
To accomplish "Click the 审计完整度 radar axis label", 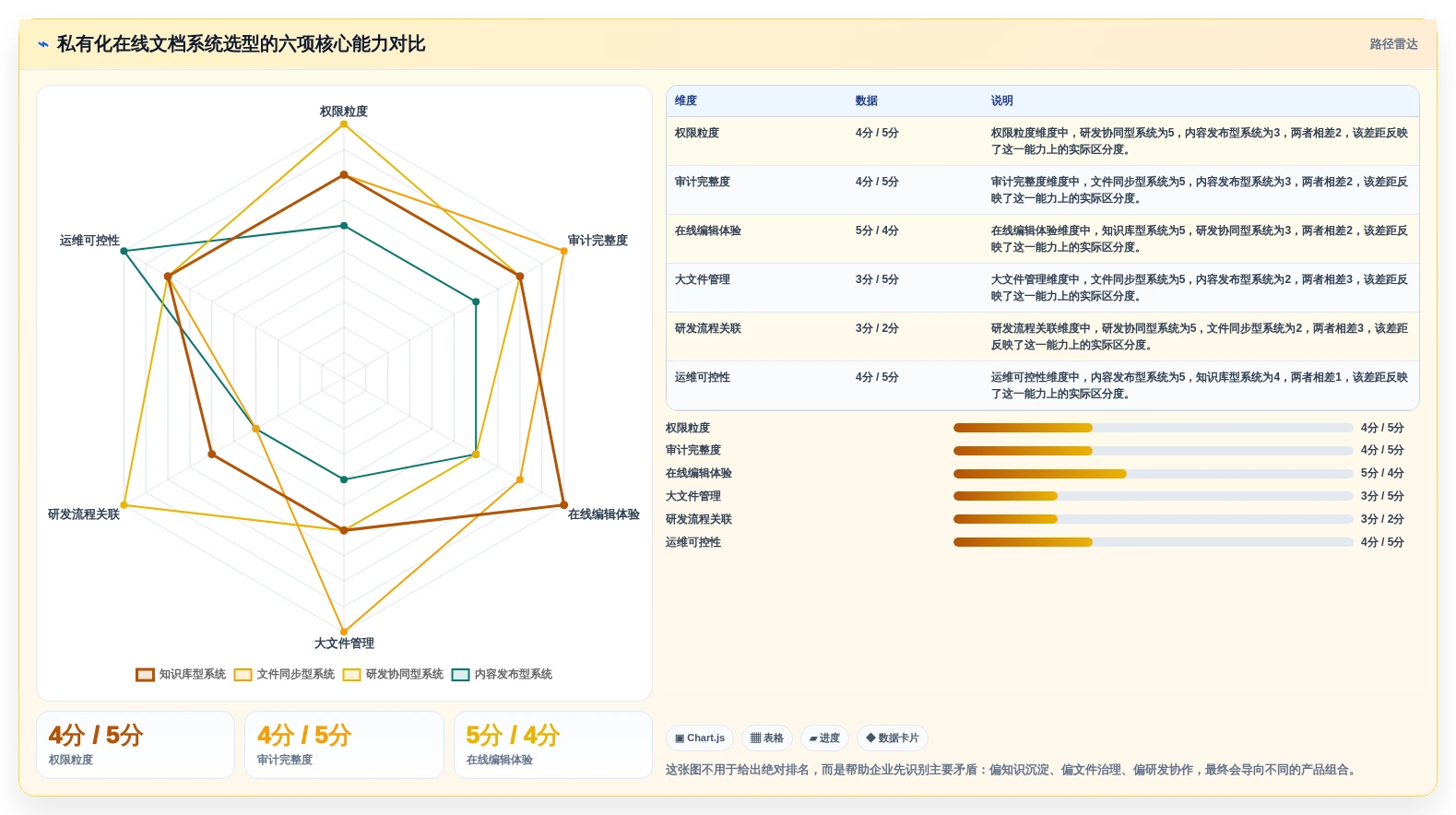I will (x=598, y=241).
